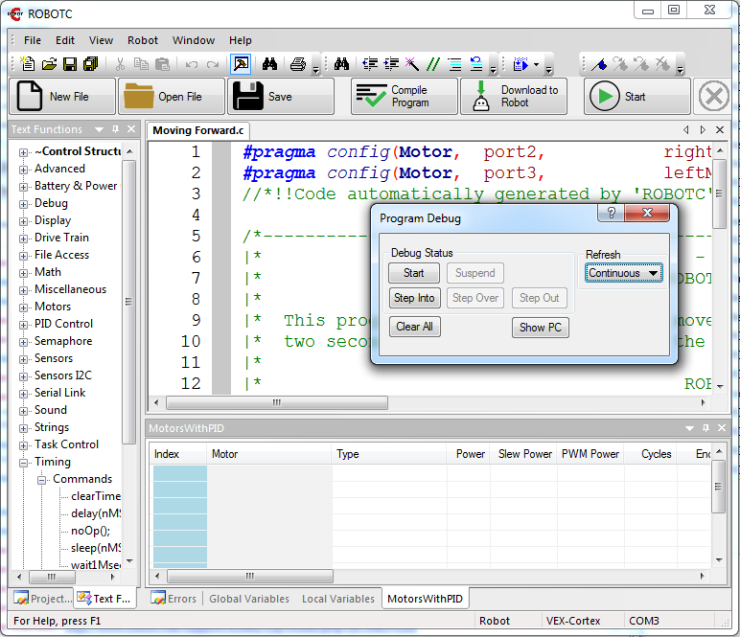Click the small undo arrow icon
The height and width of the screenshot is (637, 740).
coord(191,65)
